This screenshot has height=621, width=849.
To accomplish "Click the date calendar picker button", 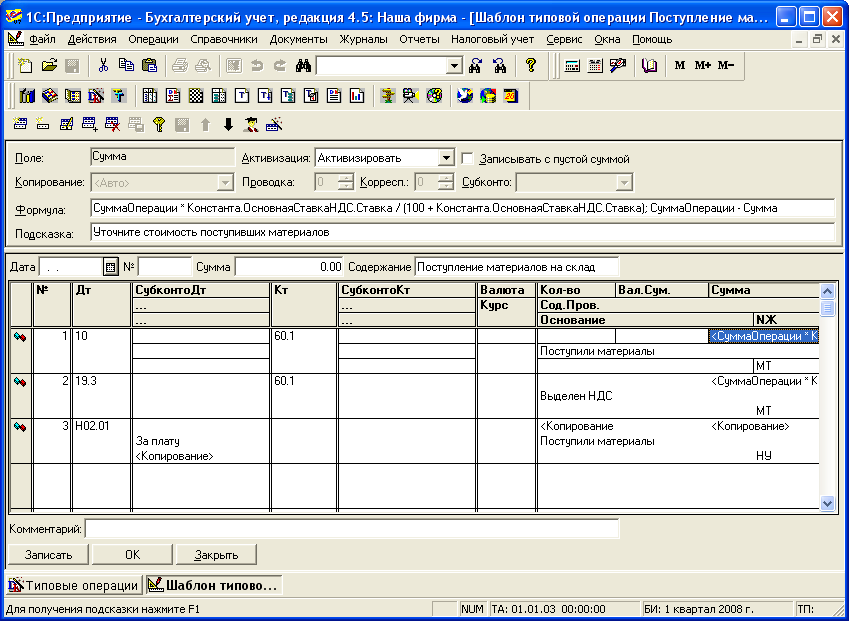I will click(110, 267).
